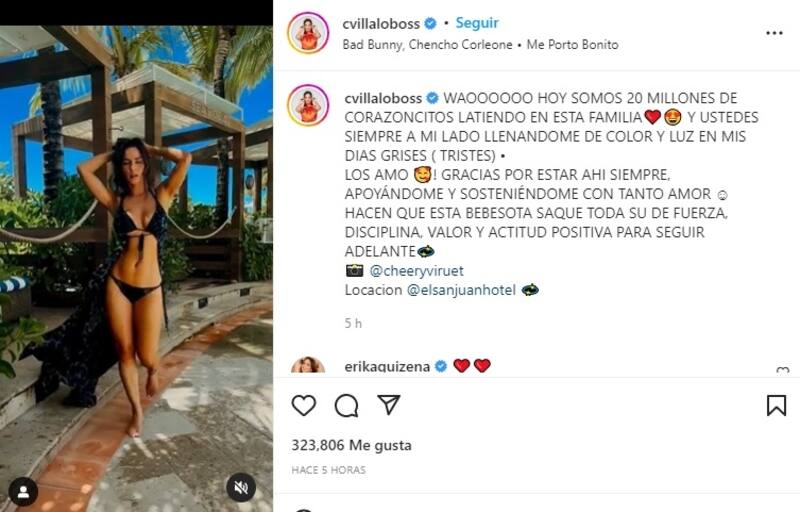Open cvillaloboss profile picture in the header

click(x=308, y=33)
